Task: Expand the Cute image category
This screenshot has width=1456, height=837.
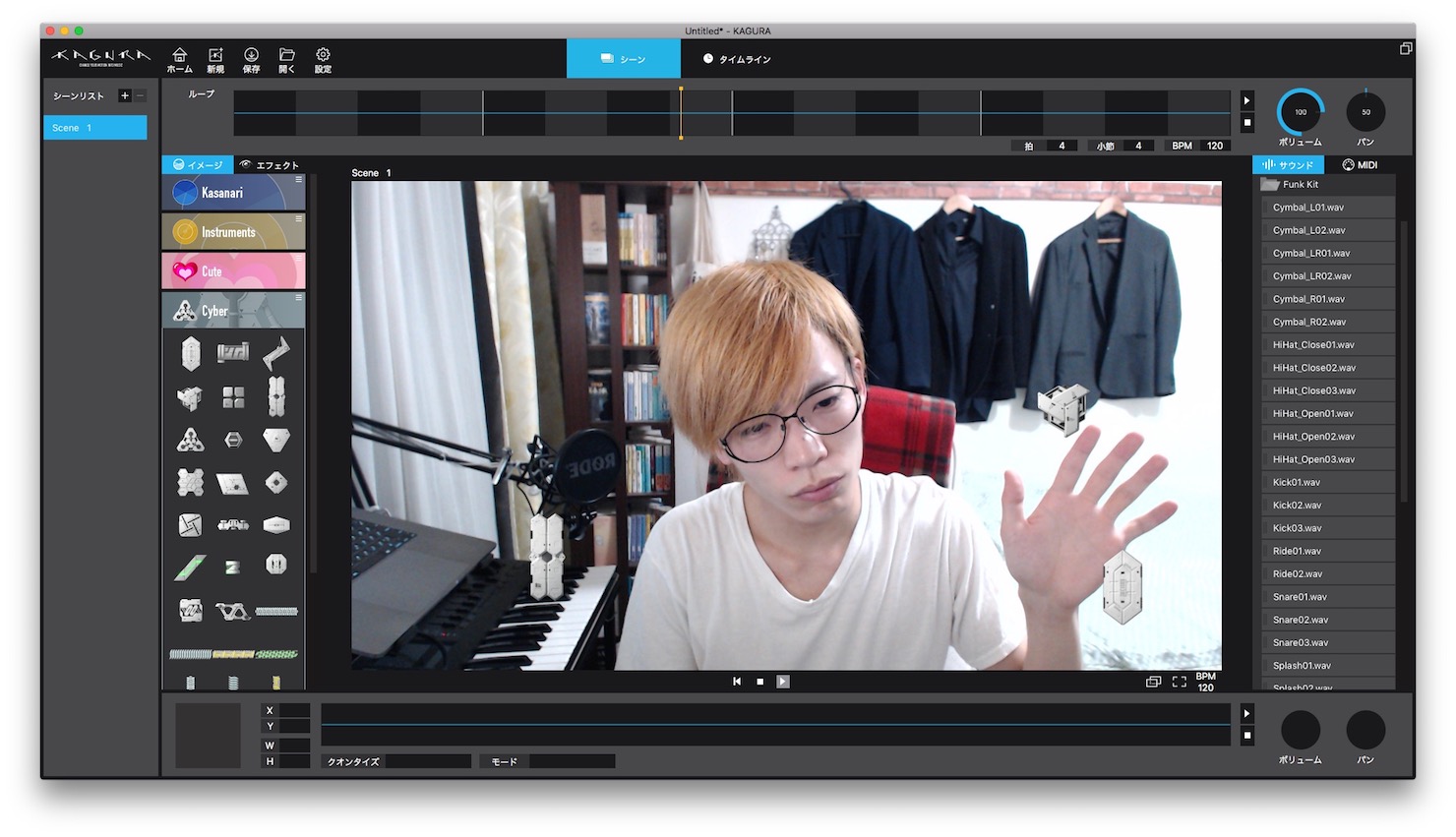Action: click(x=233, y=271)
